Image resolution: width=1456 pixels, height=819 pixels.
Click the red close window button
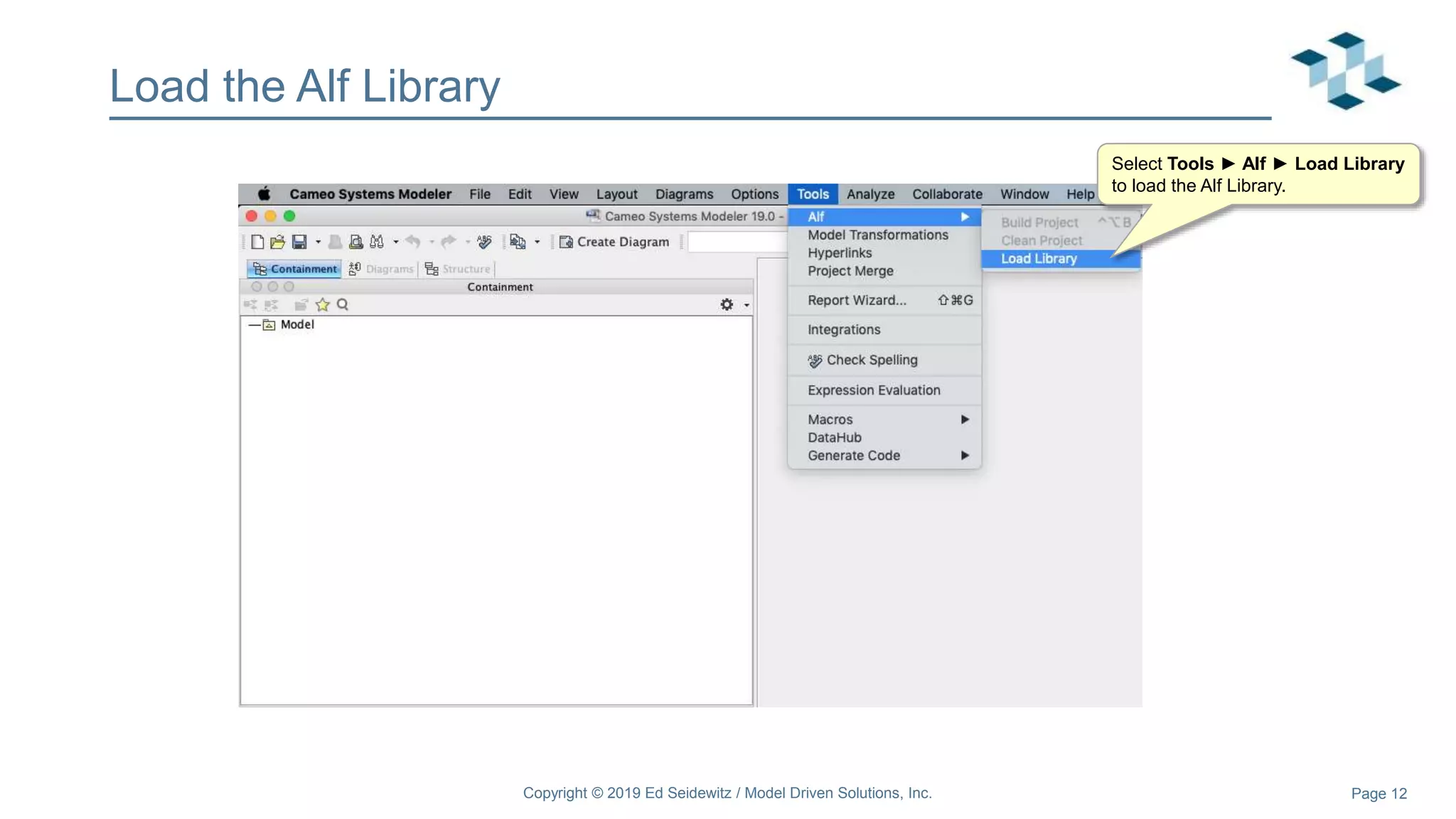(251, 216)
